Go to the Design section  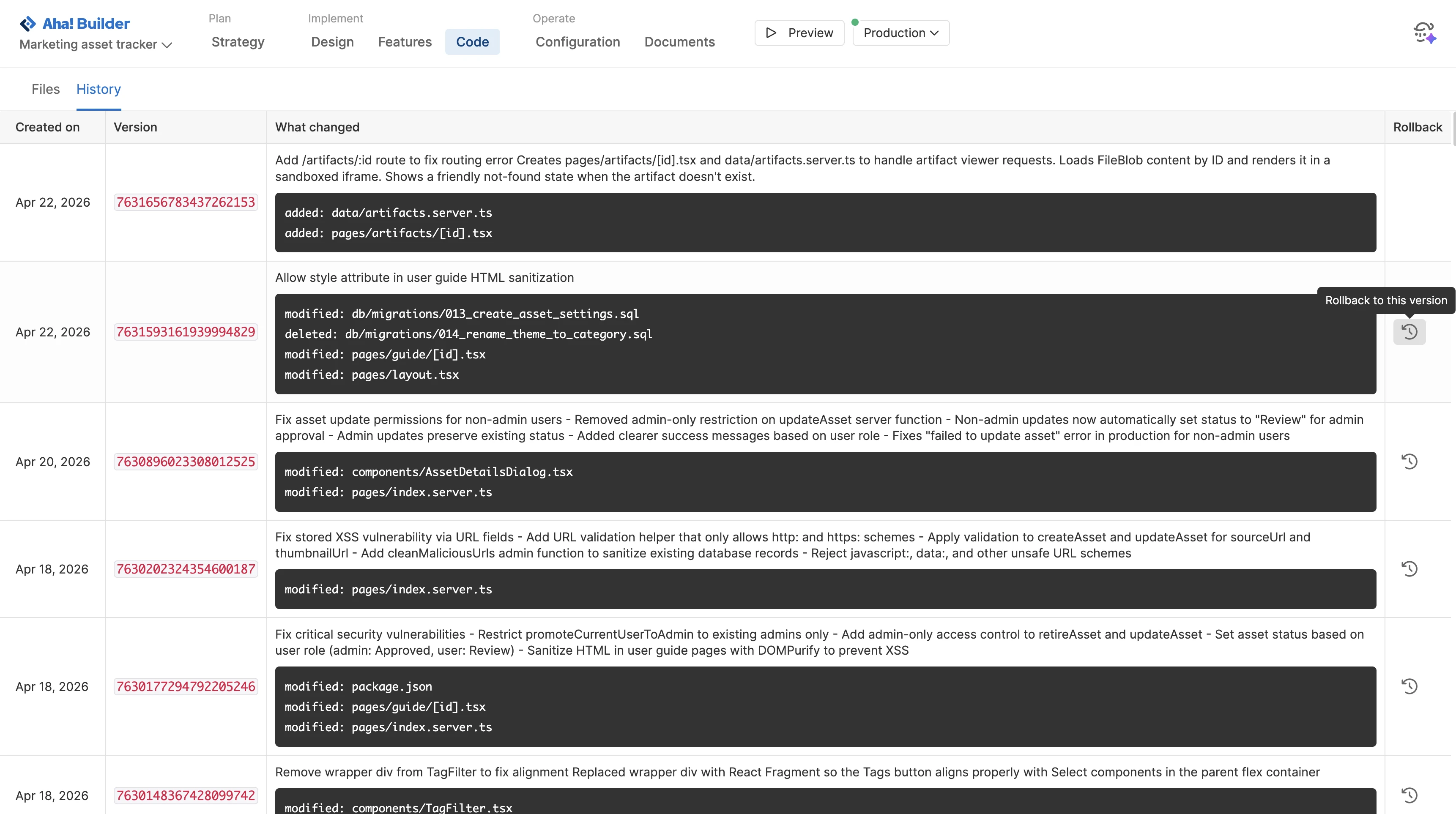pos(332,42)
